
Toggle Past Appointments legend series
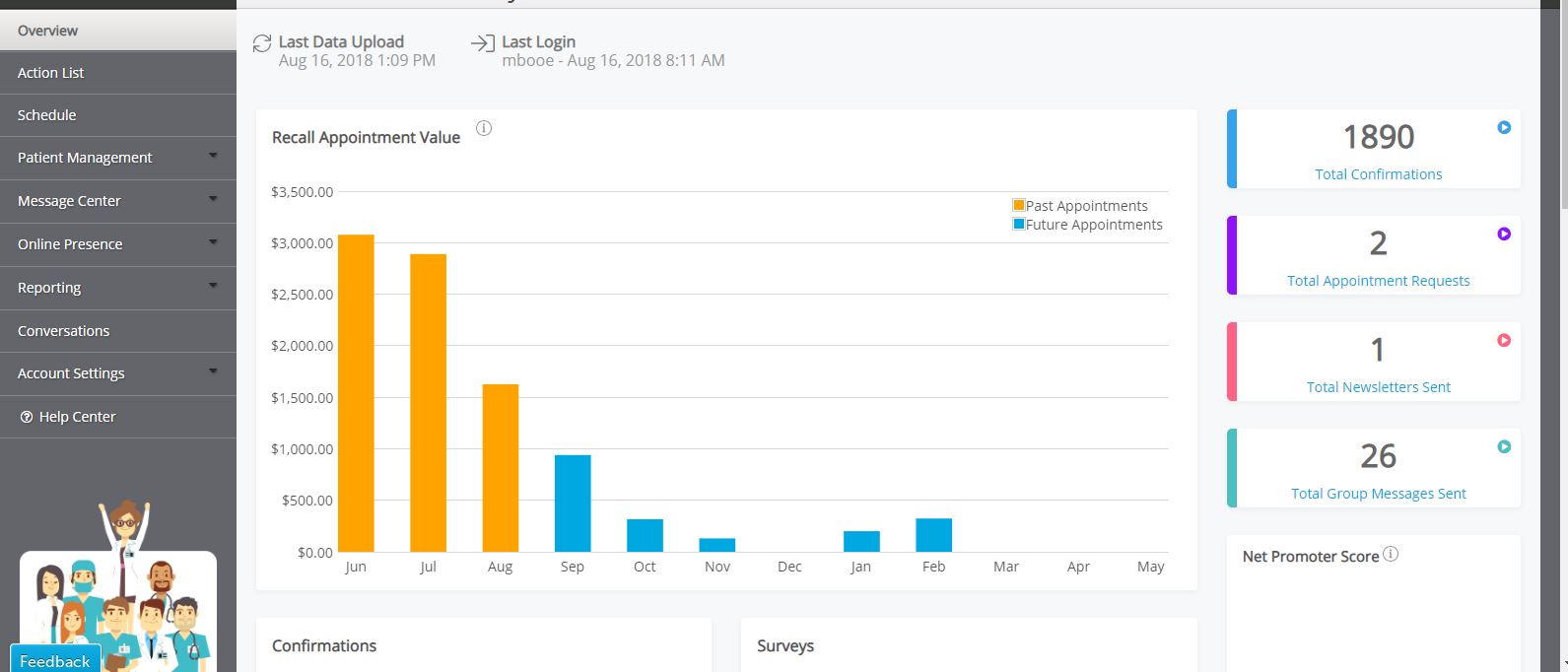point(1080,206)
